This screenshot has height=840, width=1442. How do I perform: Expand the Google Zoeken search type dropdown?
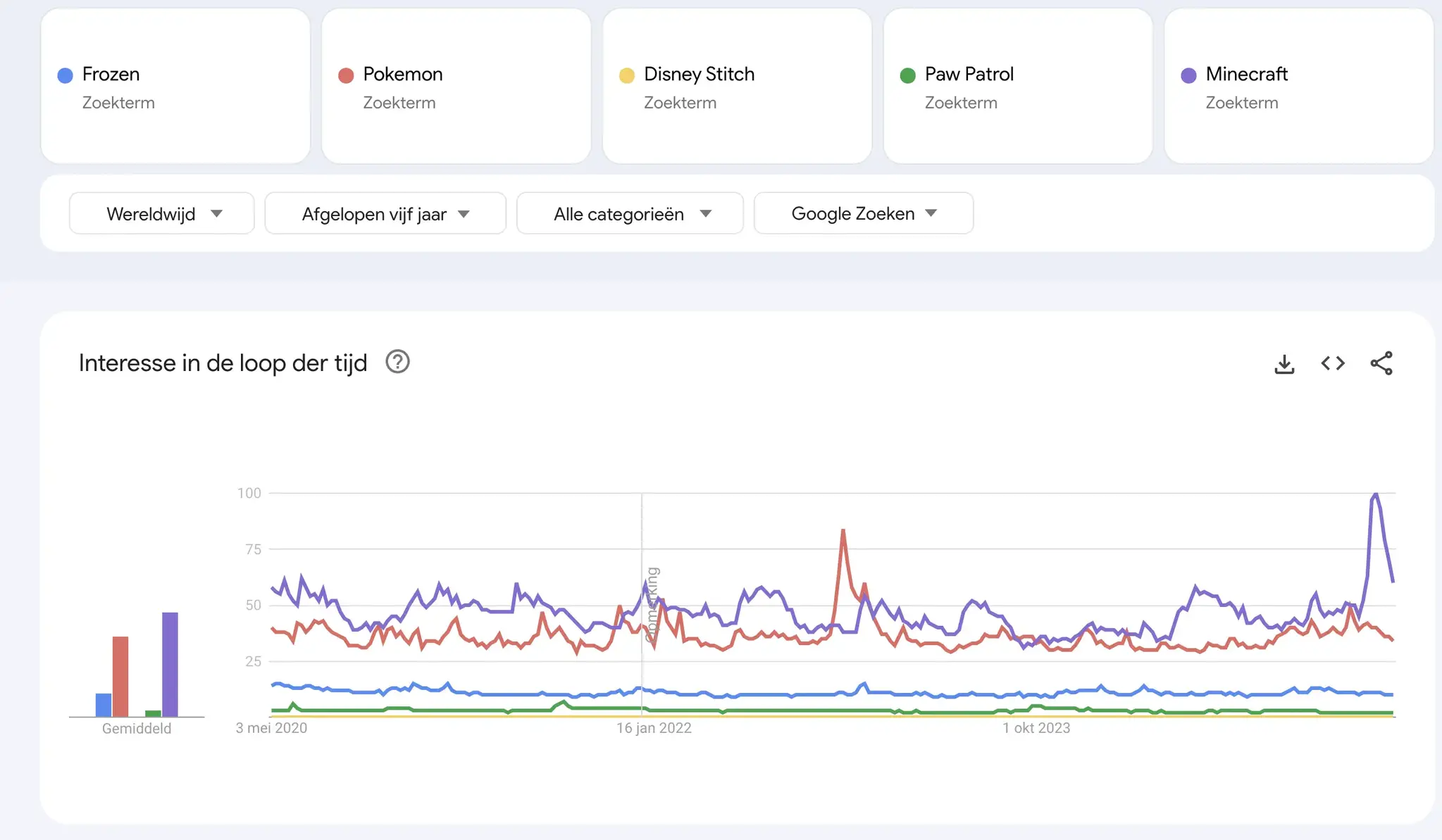[863, 213]
